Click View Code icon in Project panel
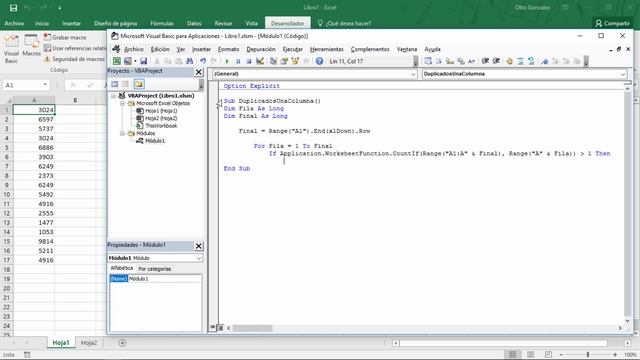The width and height of the screenshot is (640, 360). coord(115,84)
